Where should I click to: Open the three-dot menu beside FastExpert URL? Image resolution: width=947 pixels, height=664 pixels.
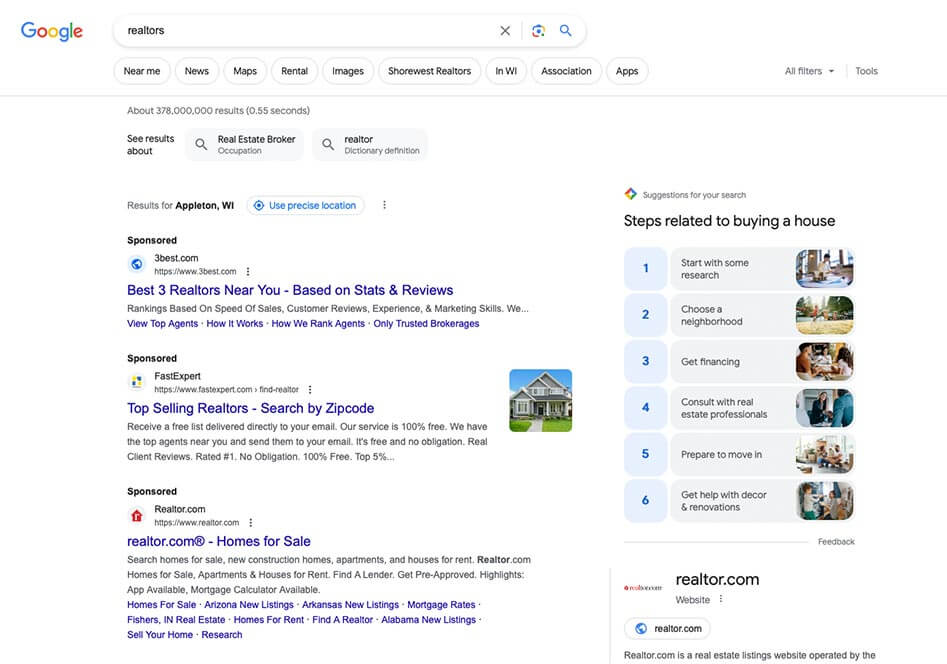tap(310, 390)
